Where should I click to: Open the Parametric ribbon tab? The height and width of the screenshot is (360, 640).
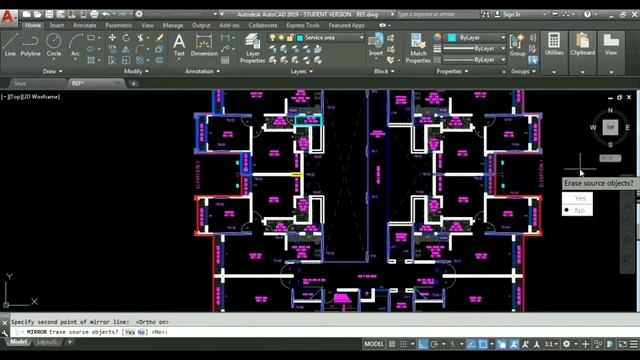click(x=118, y=25)
